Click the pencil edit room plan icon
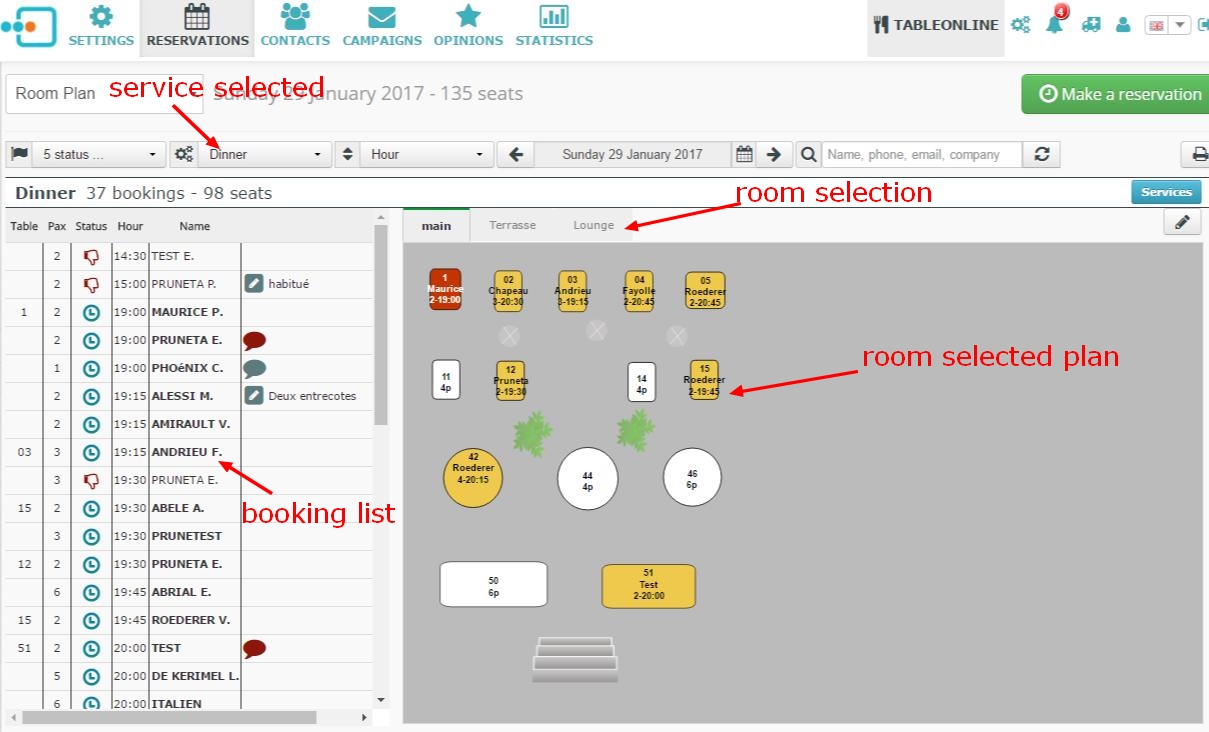Viewport: 1209px width, 732px height. click(x=1182, y=223)
